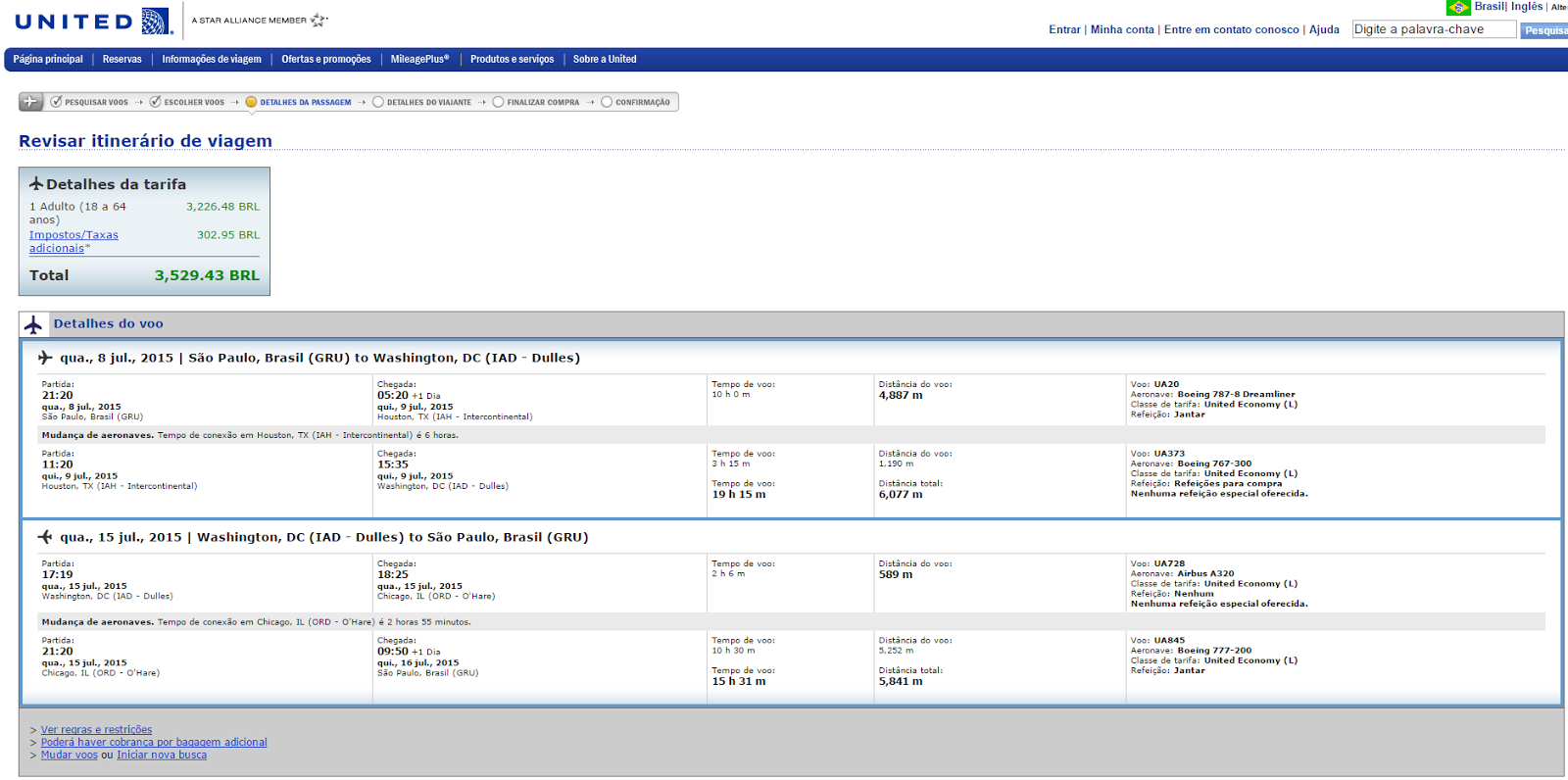This screenshot has width=1568, height=780.
Task: Click the airplane icon starting the progress bar
Action: [x=31, y=102]
